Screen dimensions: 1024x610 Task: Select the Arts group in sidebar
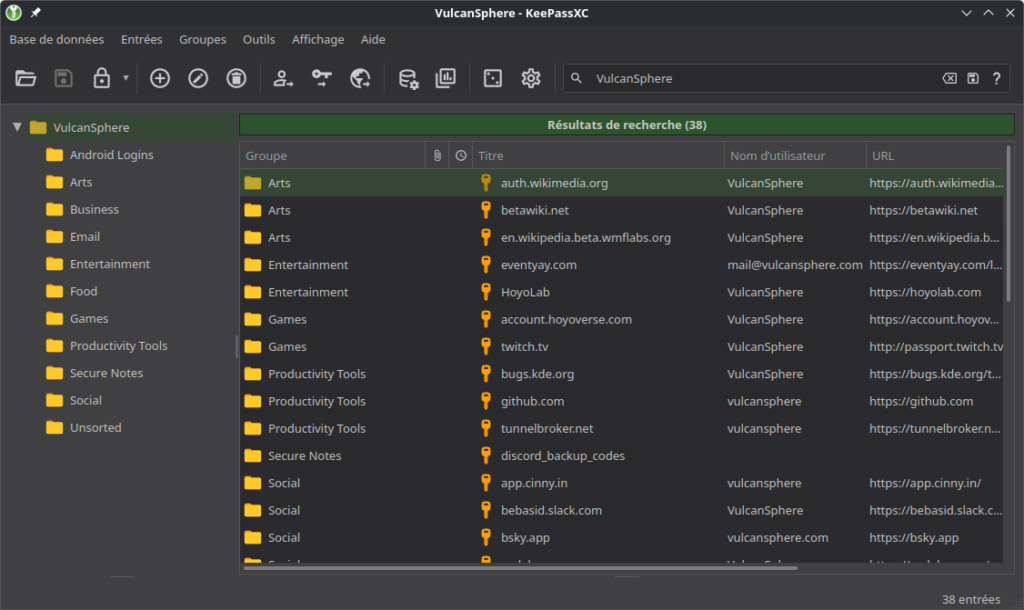coord(81,182)
